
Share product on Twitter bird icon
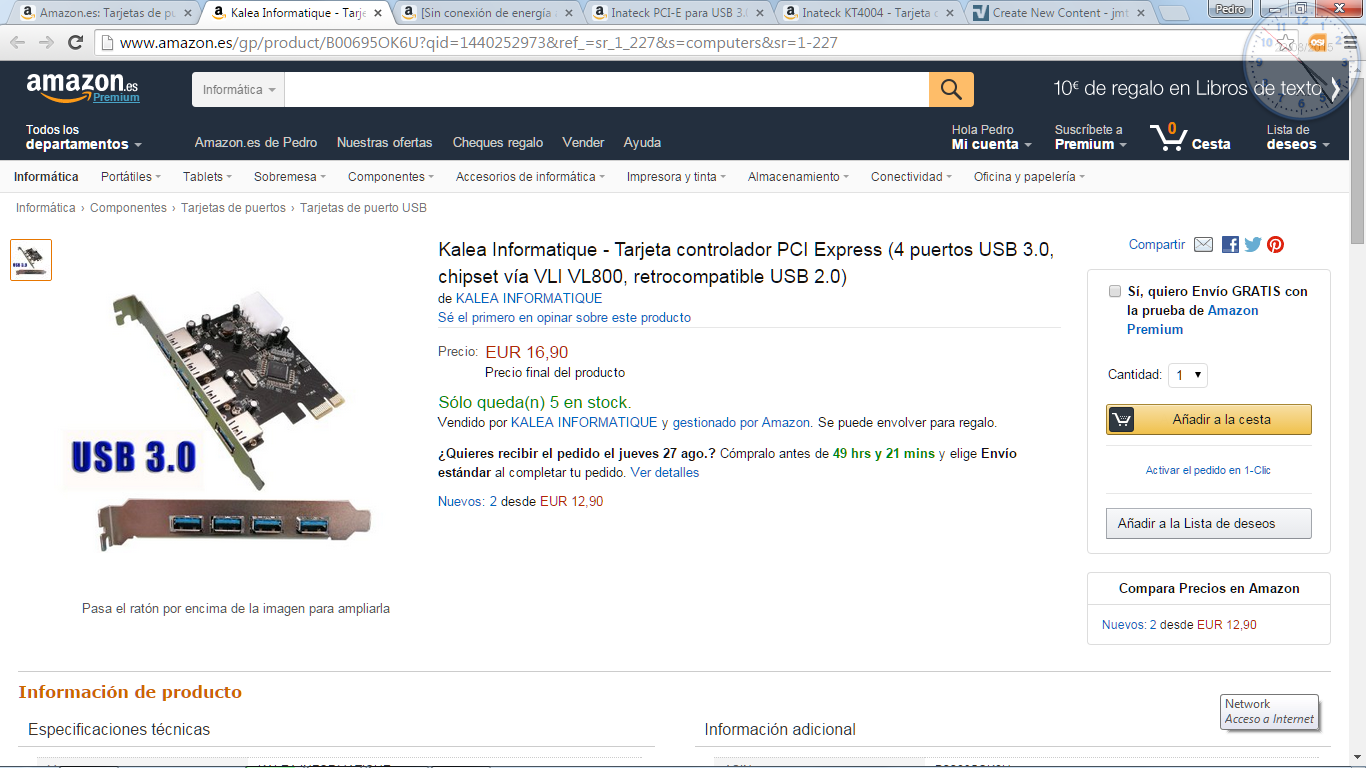(1253, 245)
